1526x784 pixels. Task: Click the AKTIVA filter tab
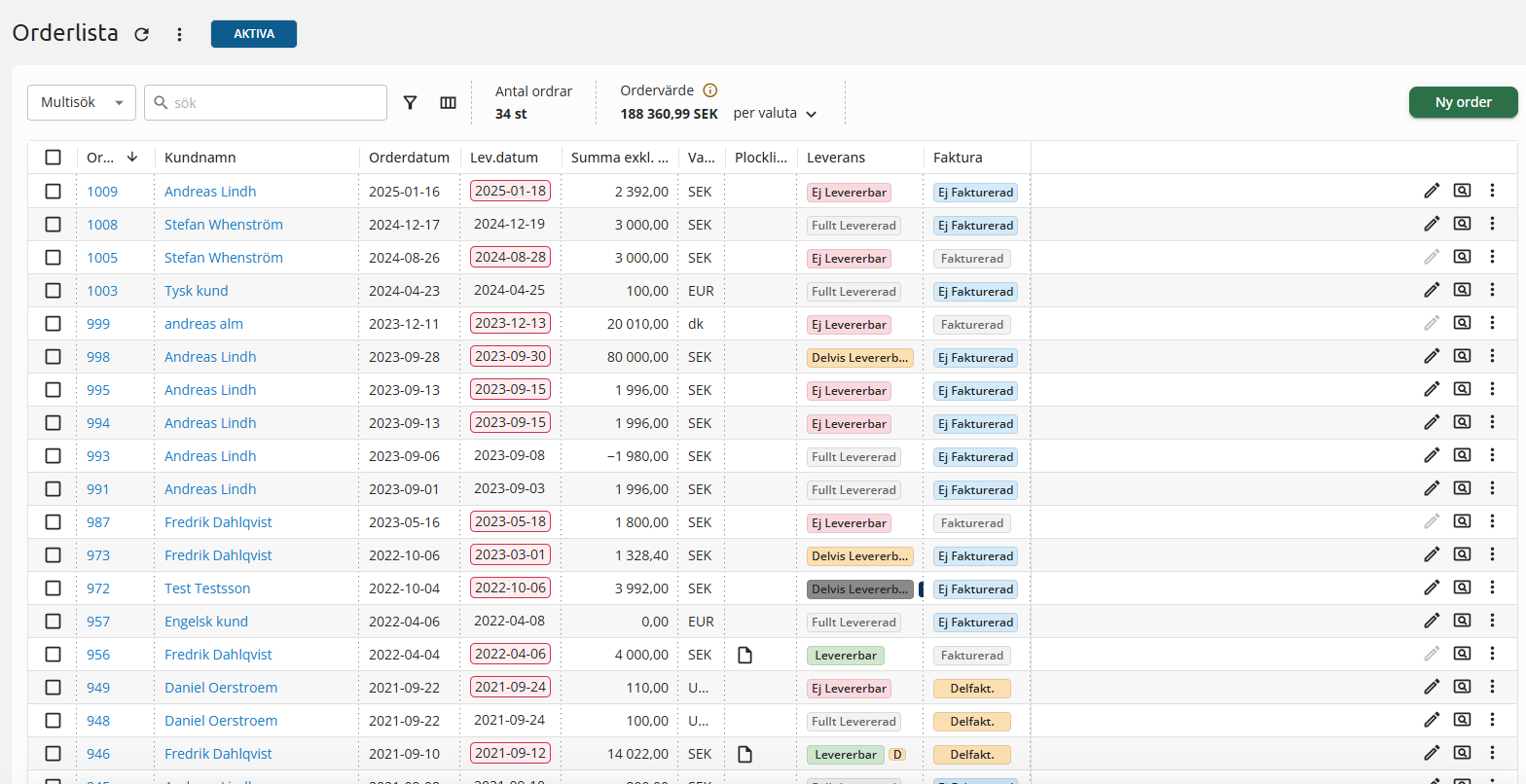coord(253,34)
